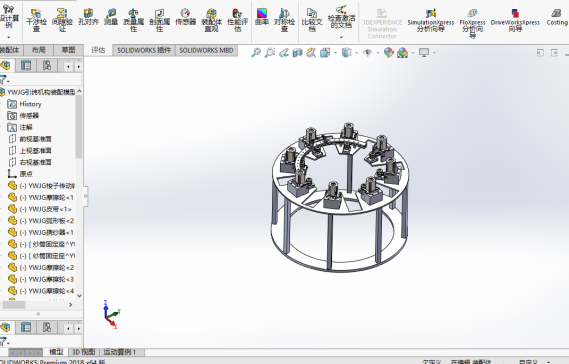Click Zoom to Fit magnifier icon

(x=256, y=53)
